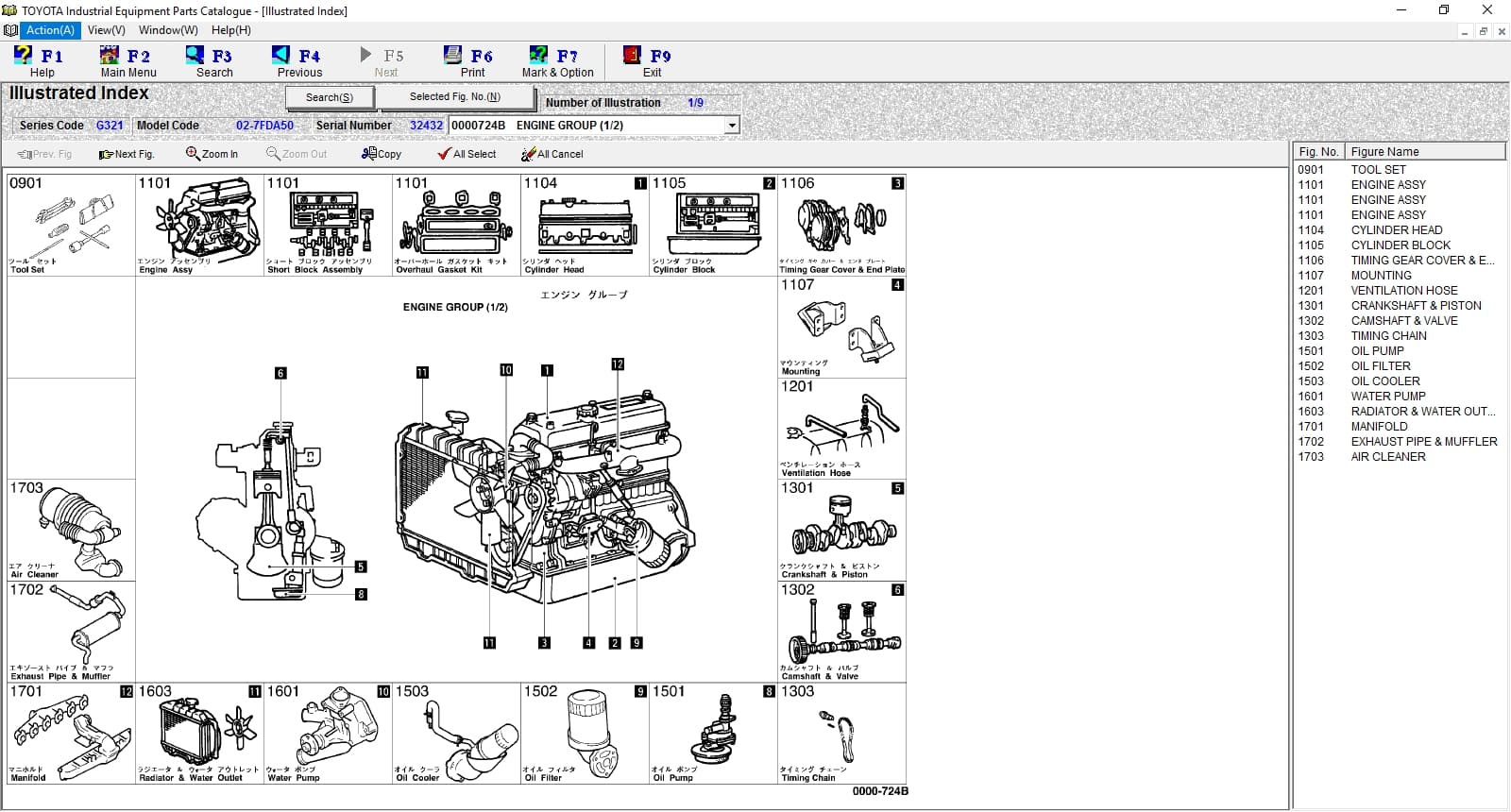The width and height of the screenshot is (1511, 812).
Task: Open Help(H) menu
Action: click(x=231, y=30)
